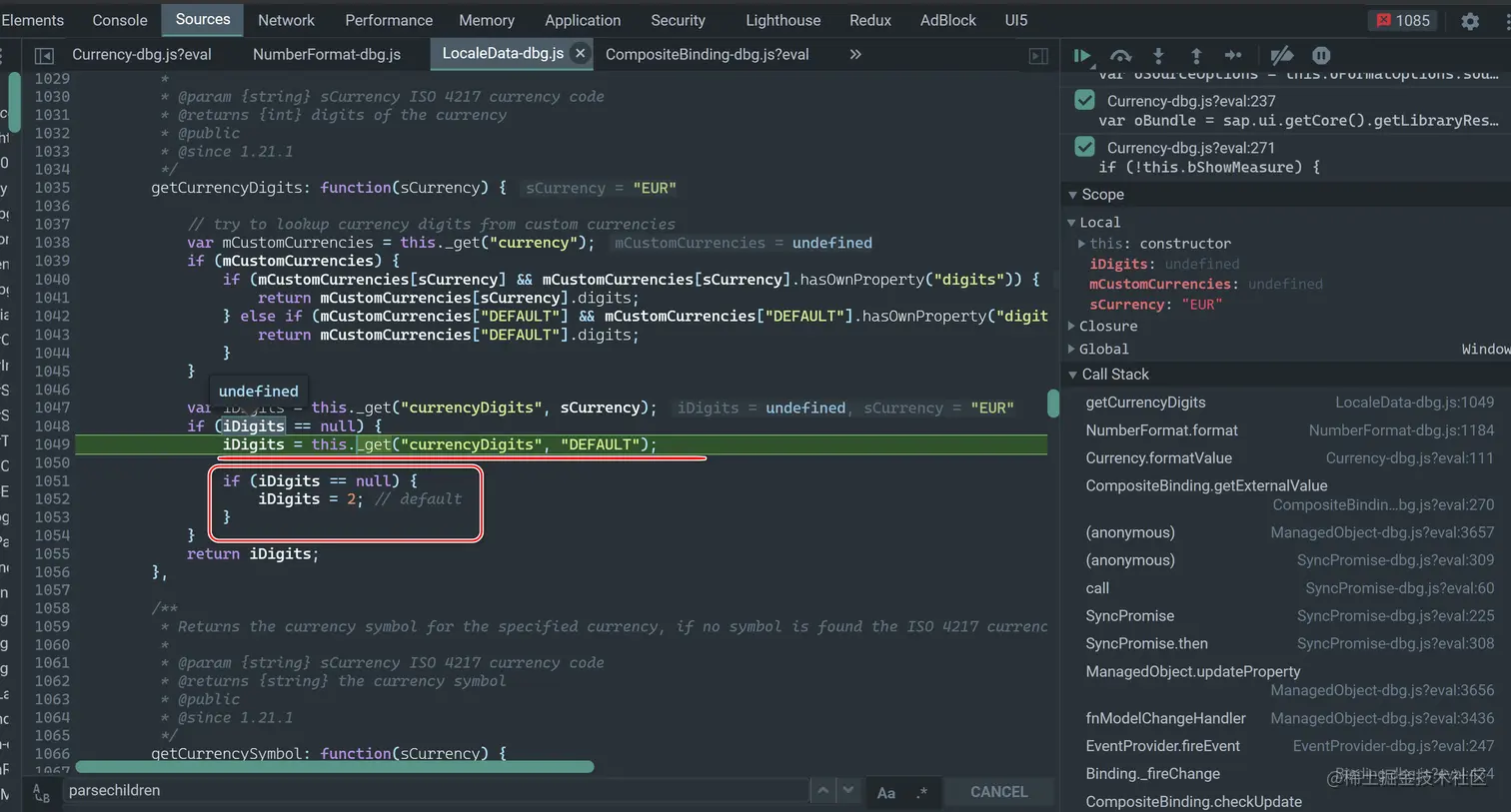Switch to the Redux tab
Image resolution: width=1511 pixels, height=812 pixels.
point(870,20)
